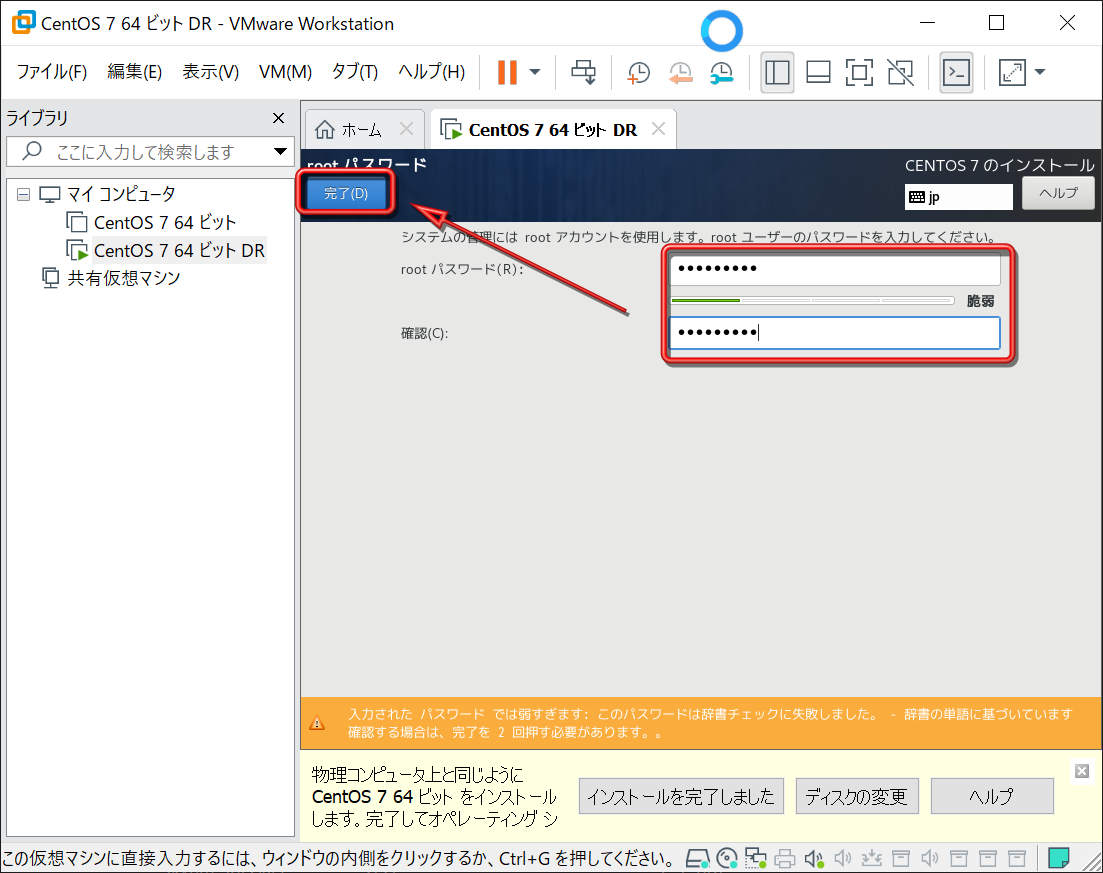The image size is (1103, 873).
Task: Click the stretch guest display icon
Action: [x=1012, y=72]
